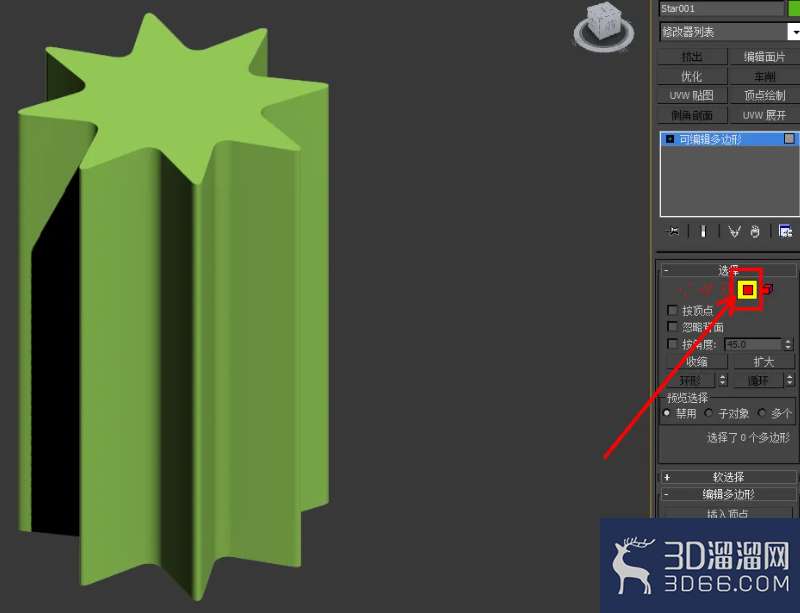Select the Polygon sub-object level icon
The height and width of the screenshot is (613, 800).
coord(747,290)
